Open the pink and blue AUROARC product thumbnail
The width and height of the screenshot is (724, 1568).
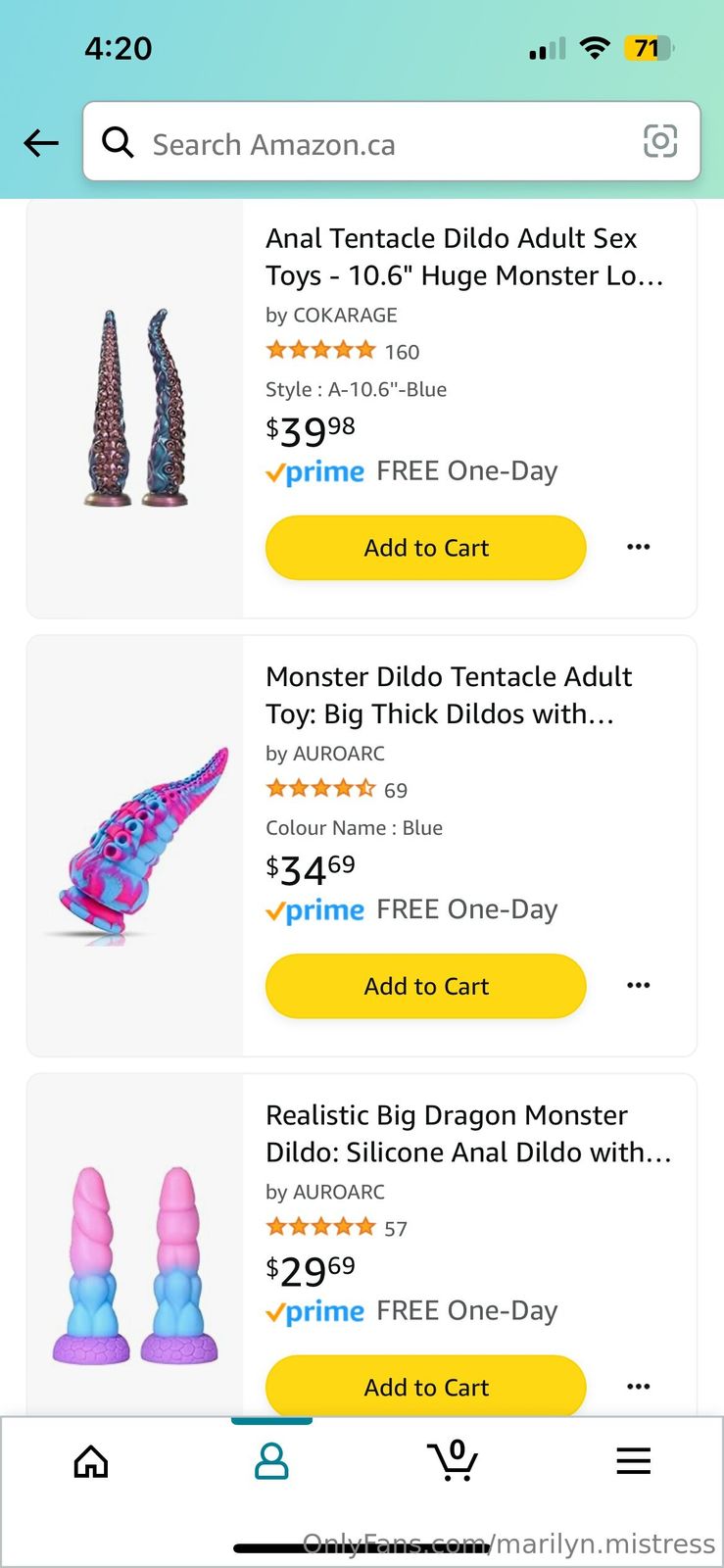[x=136, y=845]
